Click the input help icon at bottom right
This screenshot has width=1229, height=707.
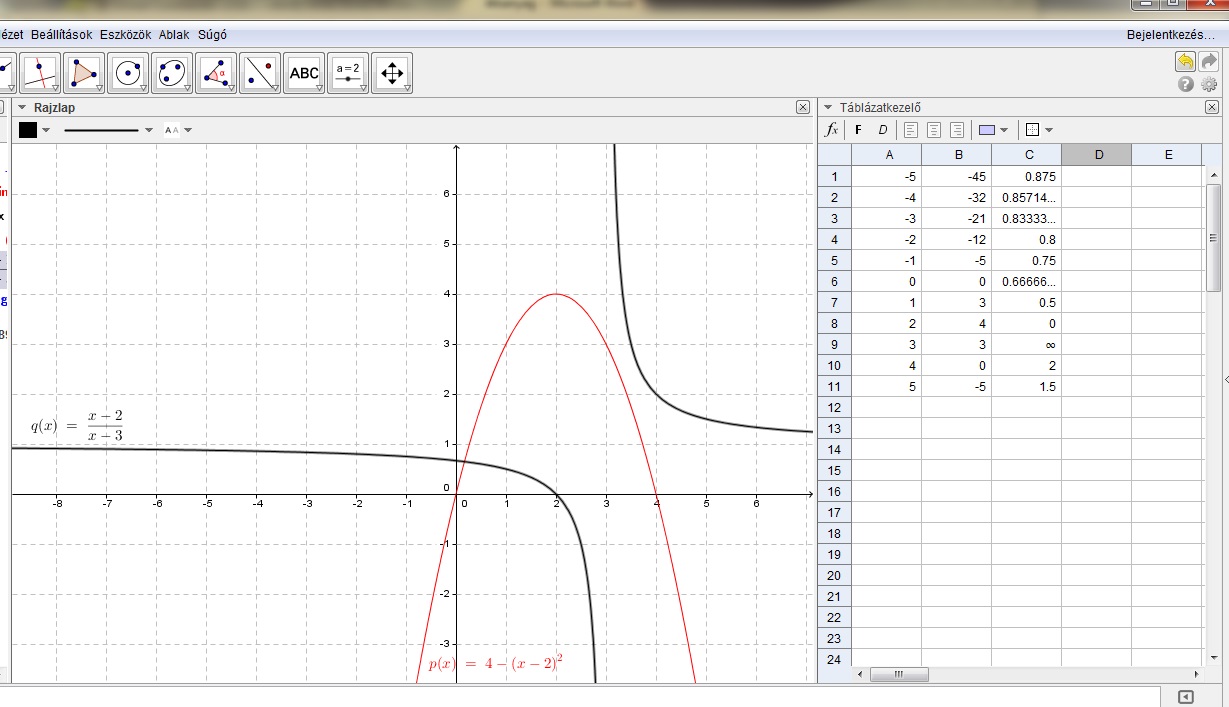1185,697
